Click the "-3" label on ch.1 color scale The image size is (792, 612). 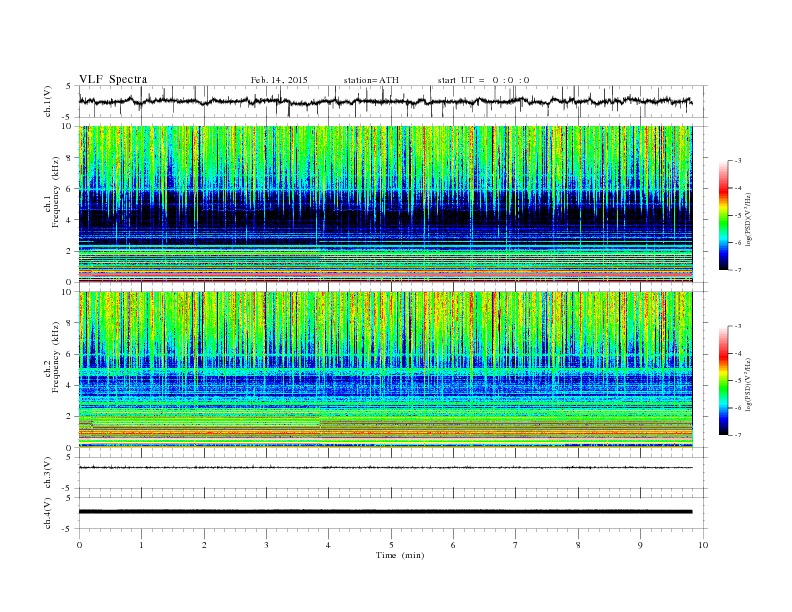tap(737, 161)
